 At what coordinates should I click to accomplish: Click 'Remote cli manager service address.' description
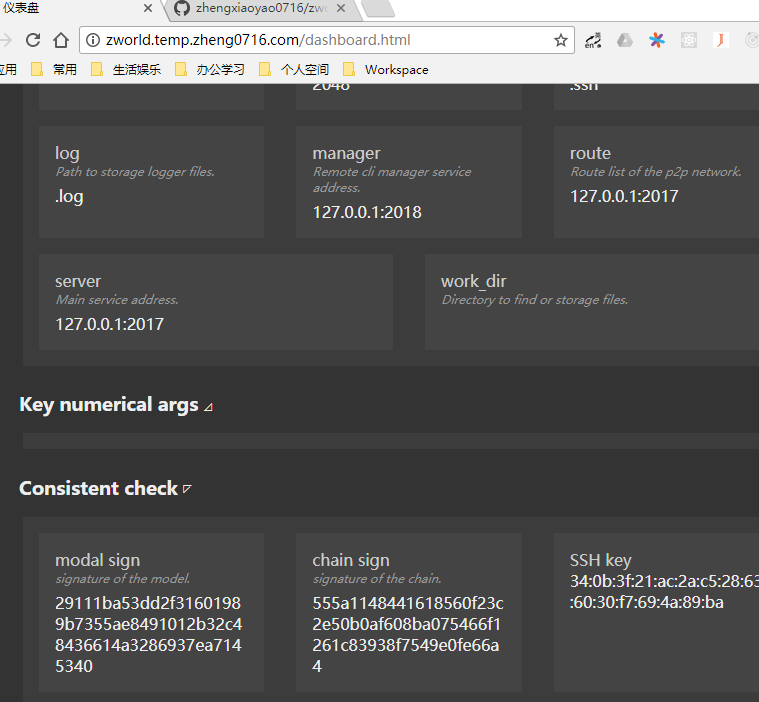(x=392, y=180)
